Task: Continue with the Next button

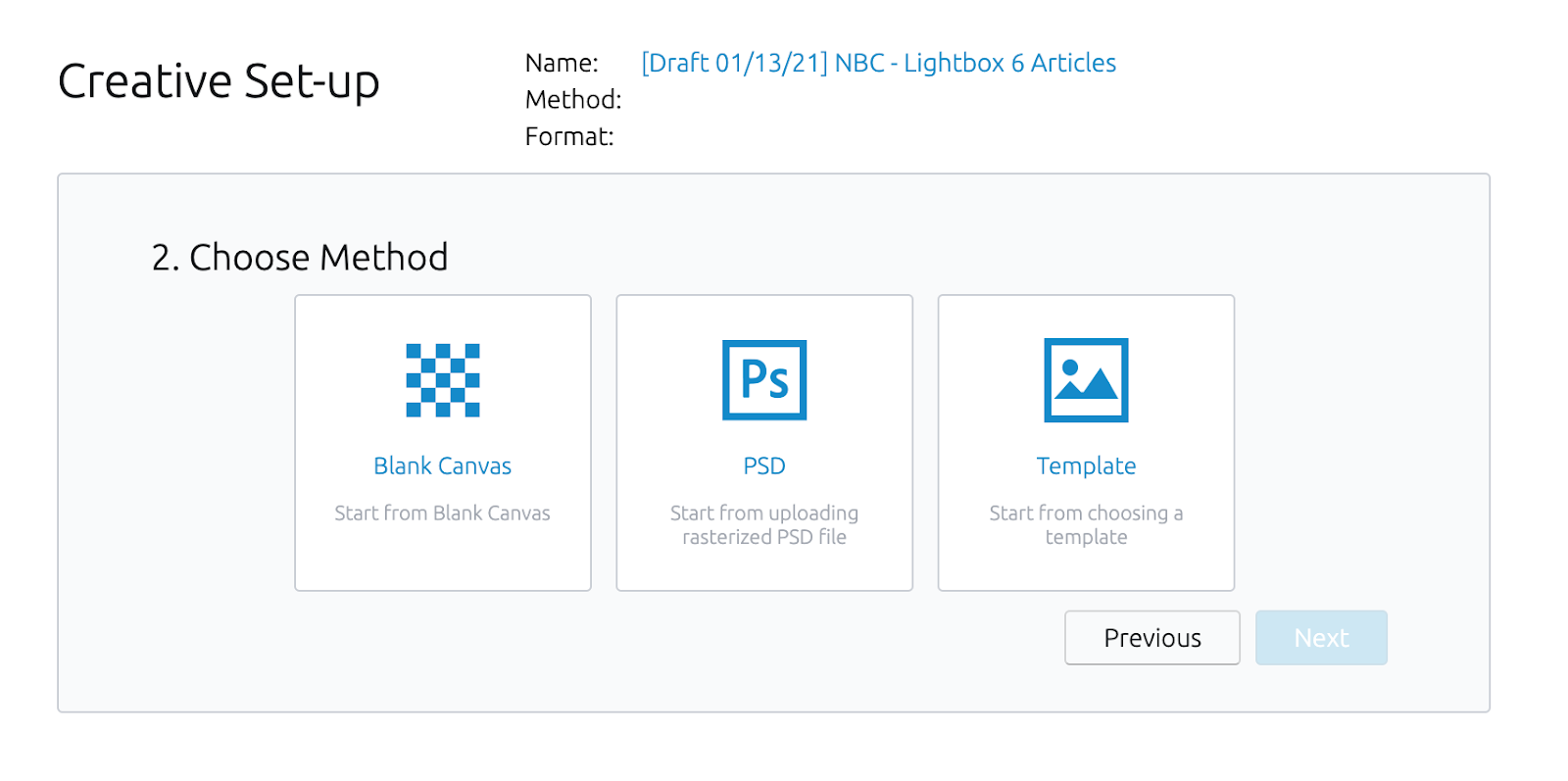Action: coord(1321,638)
